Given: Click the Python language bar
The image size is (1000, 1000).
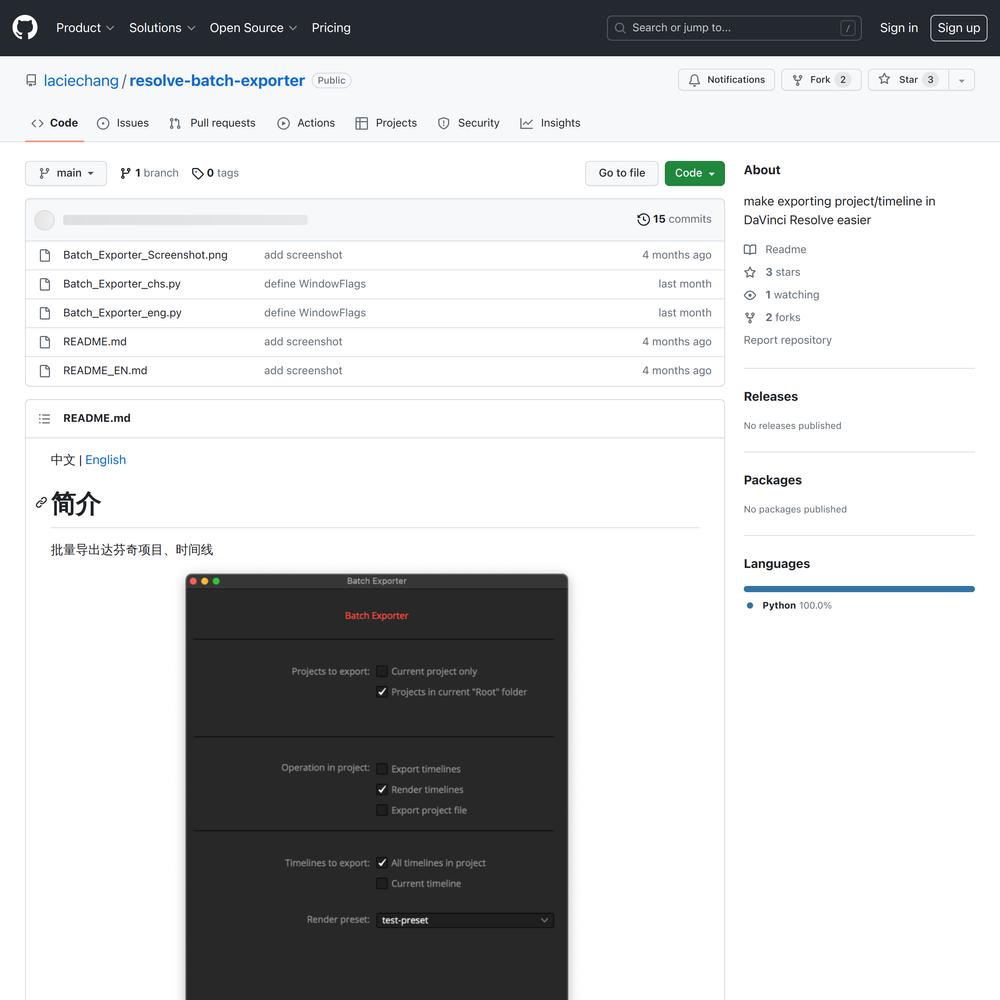Looking at the screenshot, I should [859, 589].
